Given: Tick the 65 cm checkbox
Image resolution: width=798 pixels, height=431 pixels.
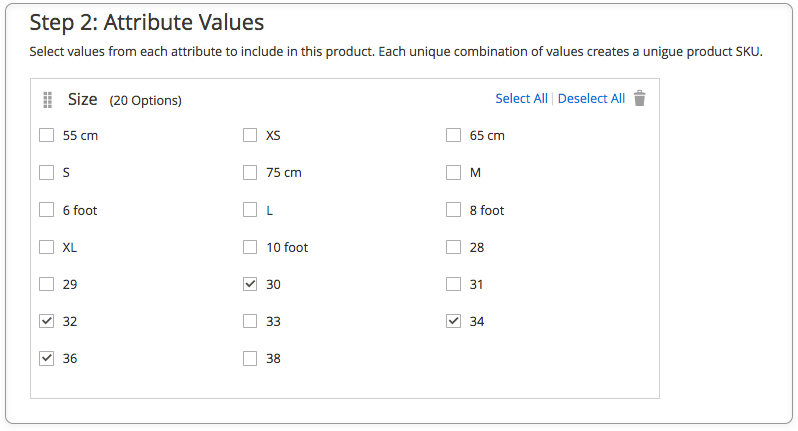Looking at the screenshot, I should (453, 135).
